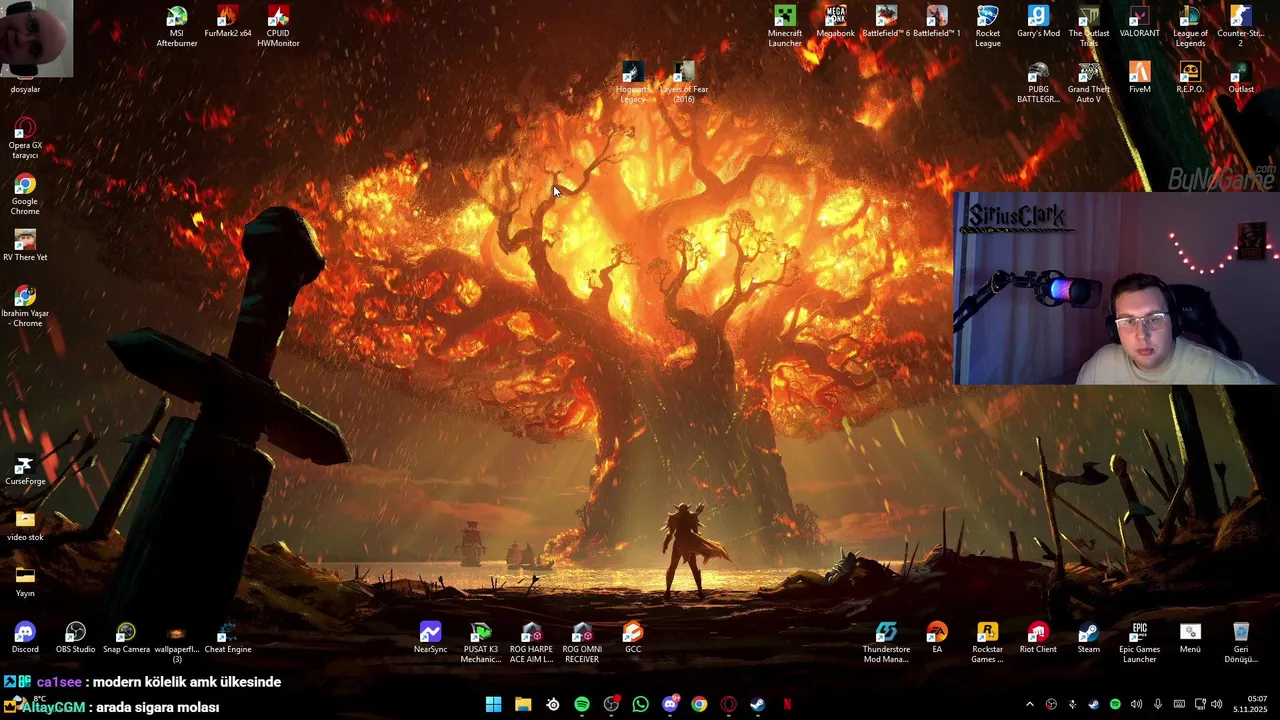Open Discord from the taskbar
This screenshot has width=1280, height=720.
670,705
